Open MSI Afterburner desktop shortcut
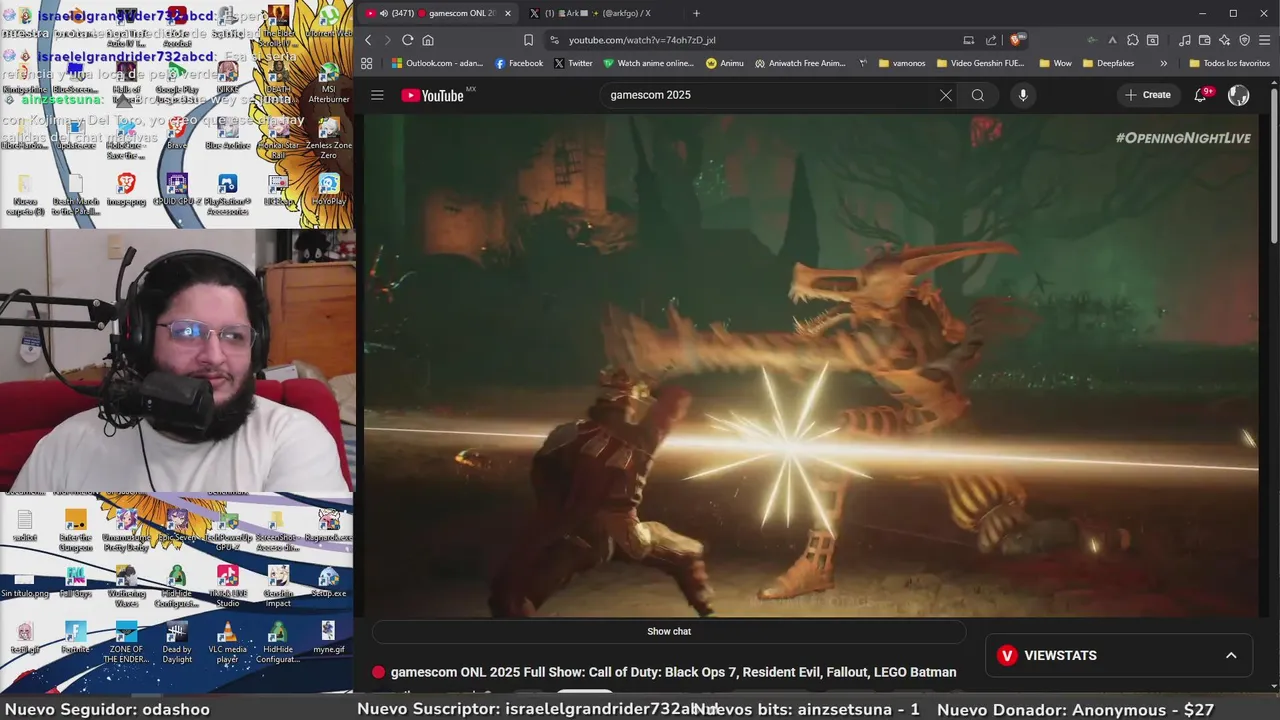 click(x=328, y=84)
